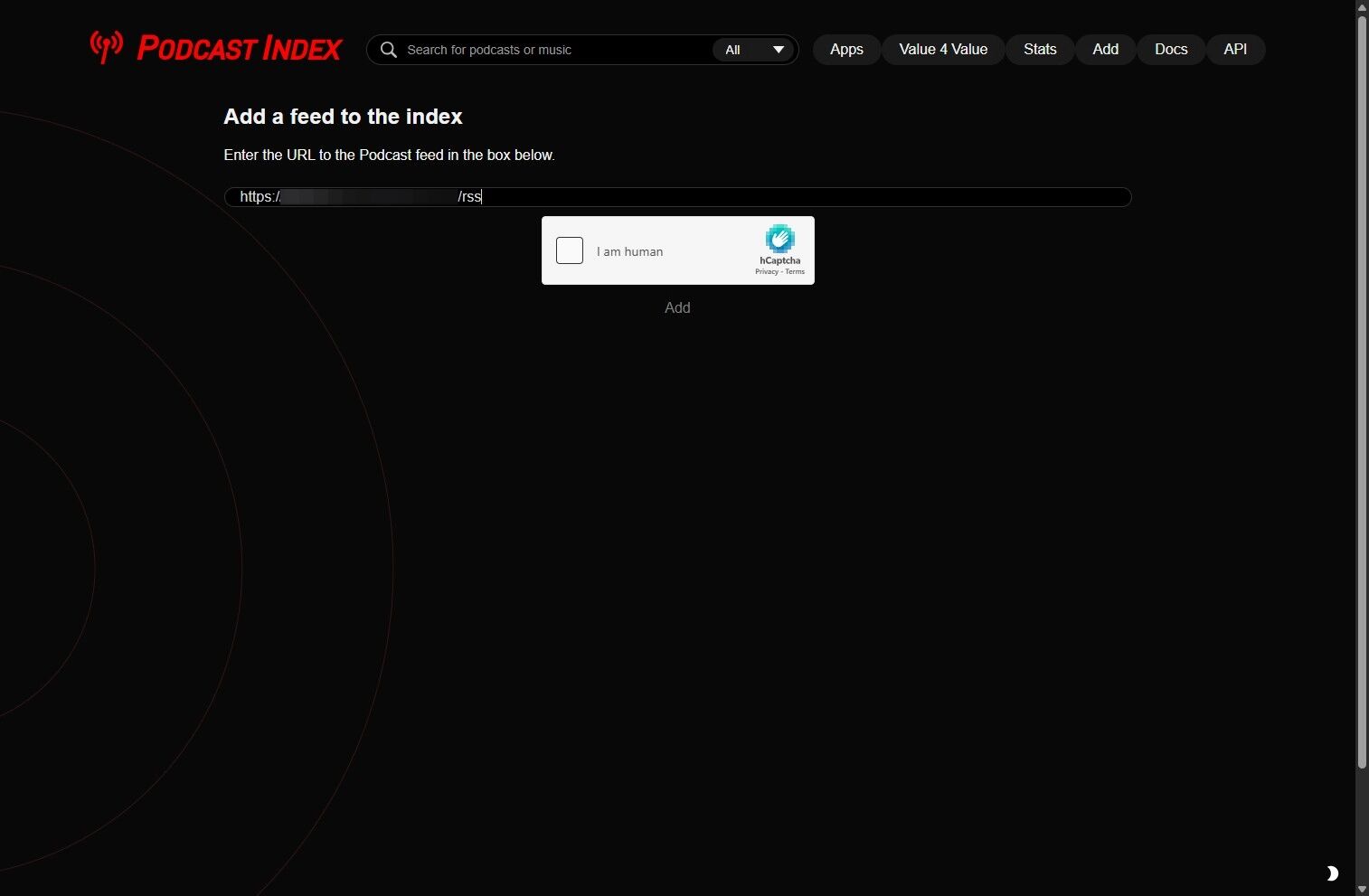Screen dimensions: 1369x896
Task: Click the scrollbar down arrow
Action: pyautogui.click(x=1362, y=889)
